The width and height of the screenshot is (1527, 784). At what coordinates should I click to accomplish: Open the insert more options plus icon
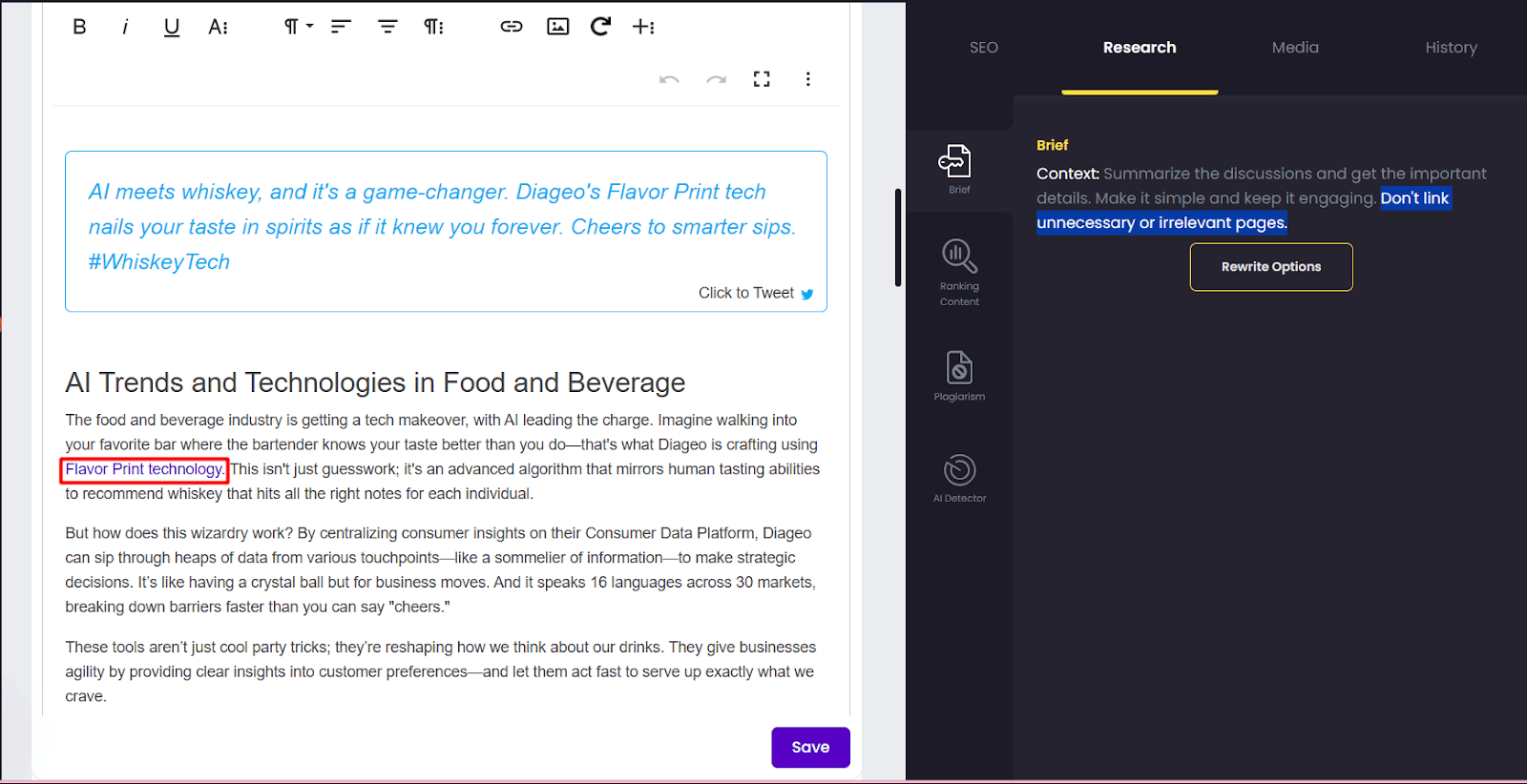click(644, 27)
